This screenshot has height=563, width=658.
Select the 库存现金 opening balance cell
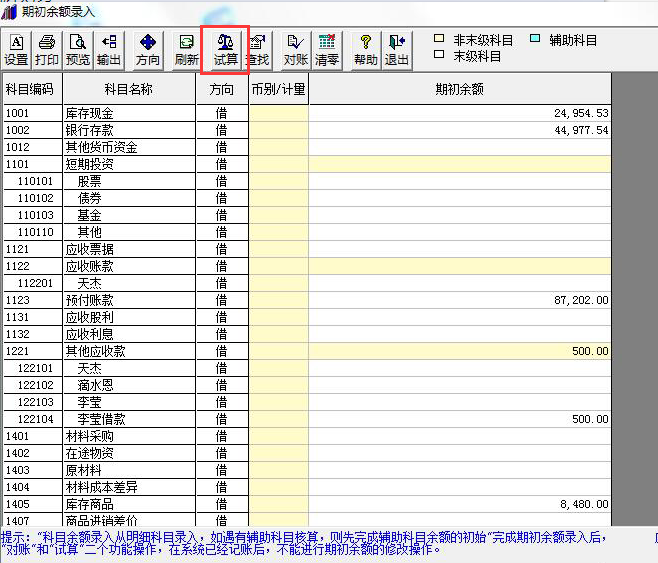[459, 113]
